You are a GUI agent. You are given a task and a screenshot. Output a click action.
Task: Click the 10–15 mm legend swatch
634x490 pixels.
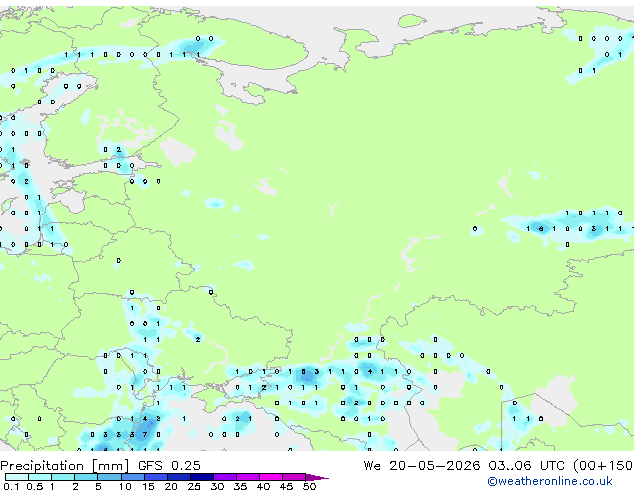pos(132,477)
